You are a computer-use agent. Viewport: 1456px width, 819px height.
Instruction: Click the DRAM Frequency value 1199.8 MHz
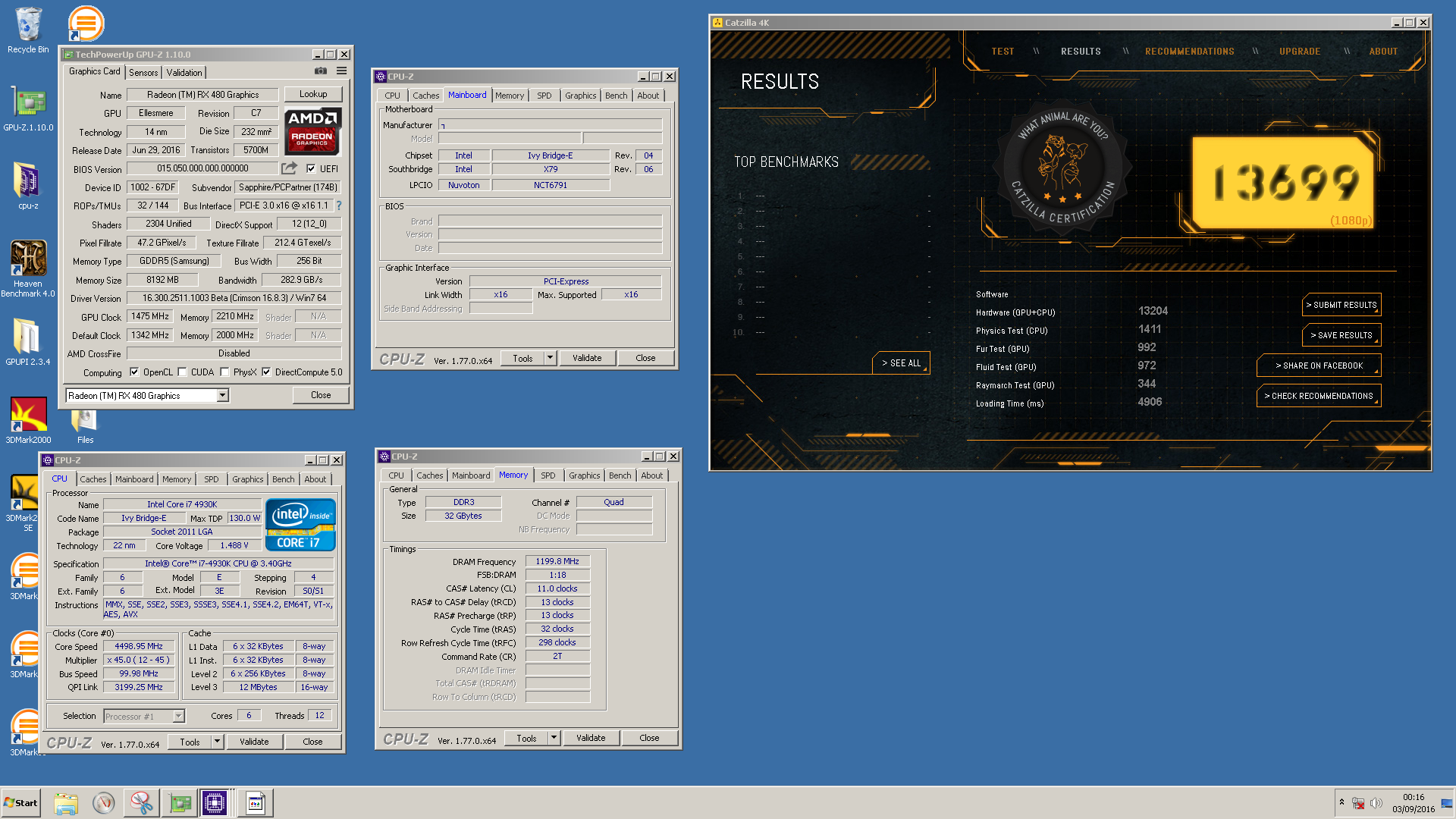[557, 562]
